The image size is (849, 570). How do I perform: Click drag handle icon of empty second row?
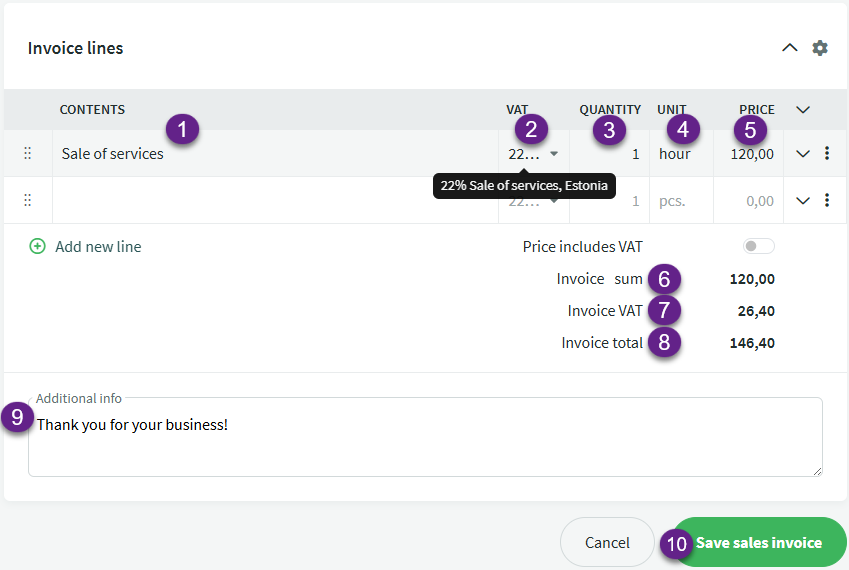click(28, 200)
